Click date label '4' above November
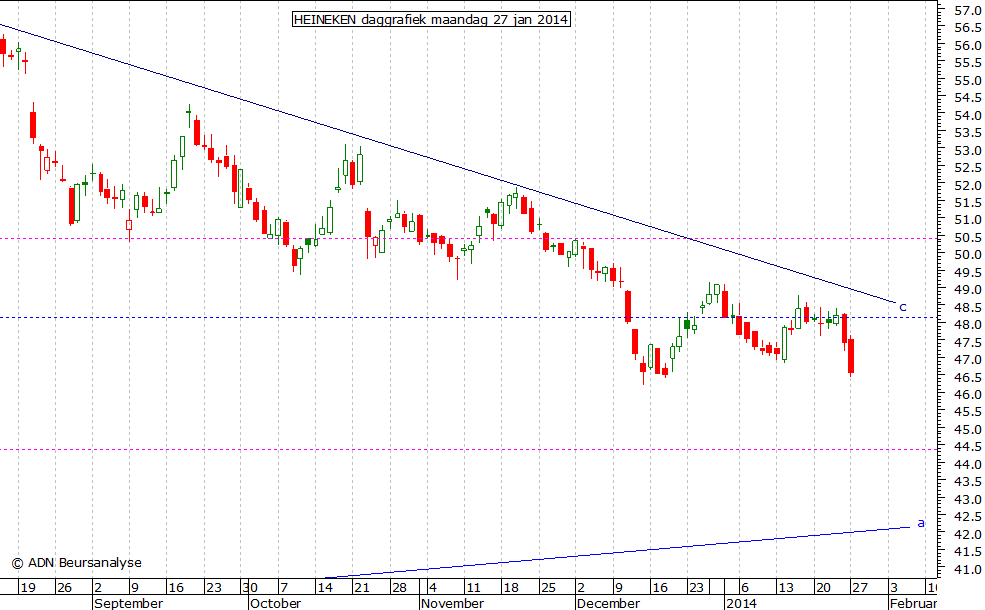 pos(433,588)
